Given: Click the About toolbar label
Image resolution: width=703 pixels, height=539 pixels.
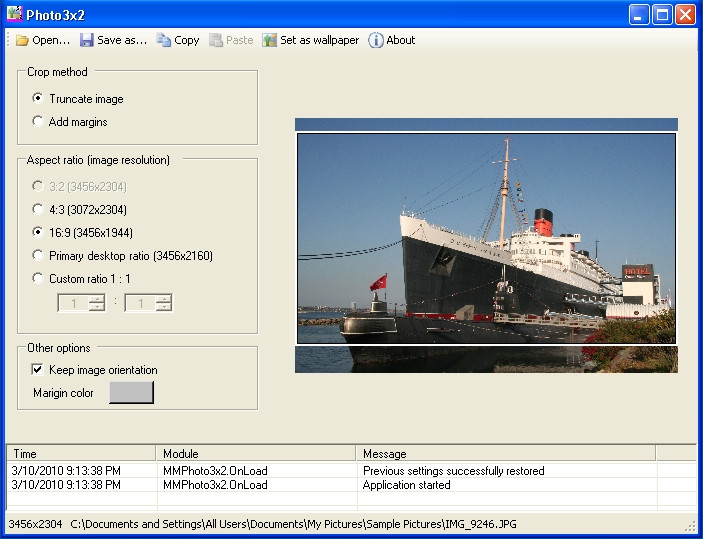Looking at the screenshot, I should point(400,40).
